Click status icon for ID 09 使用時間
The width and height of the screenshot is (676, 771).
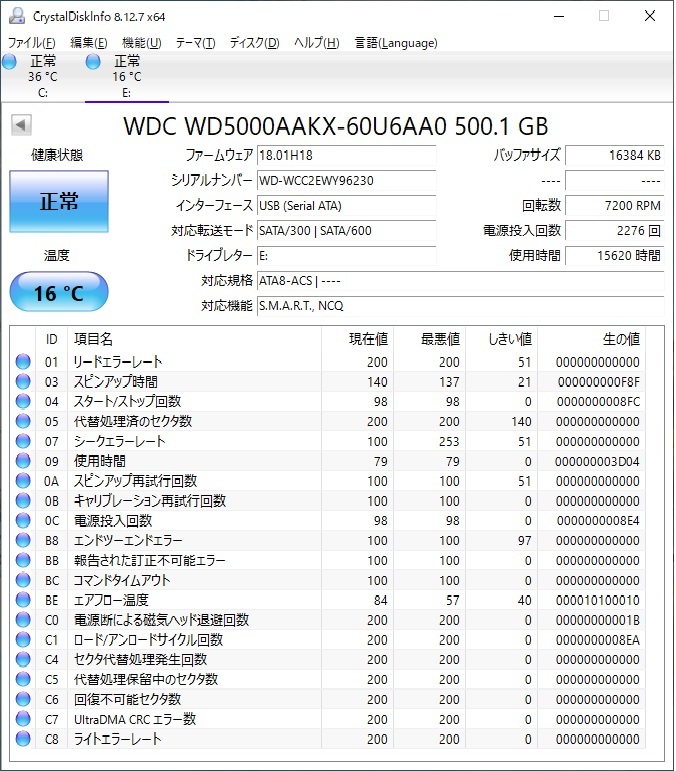(23, 461)
